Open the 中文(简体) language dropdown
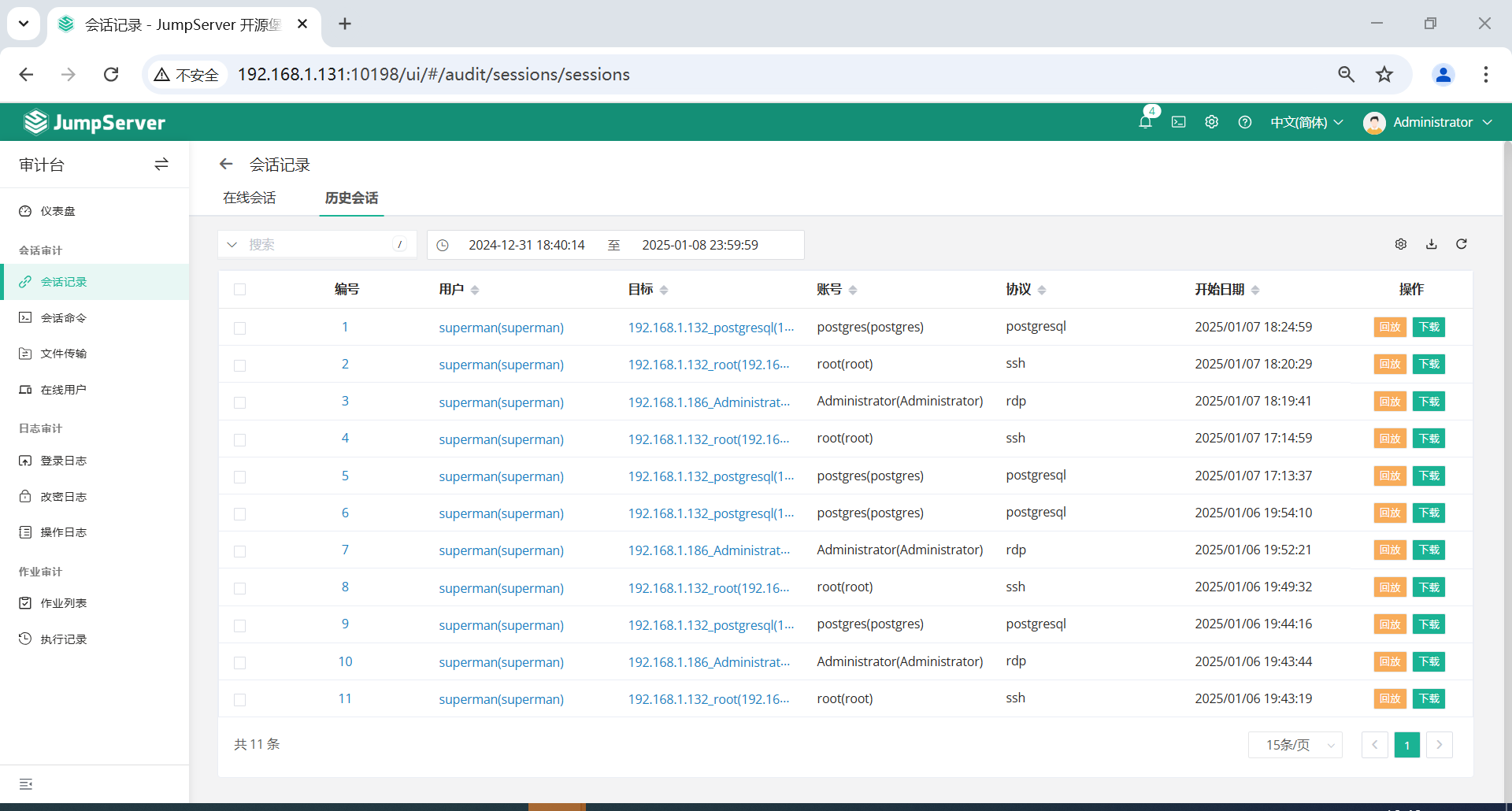 point(1306,122)
